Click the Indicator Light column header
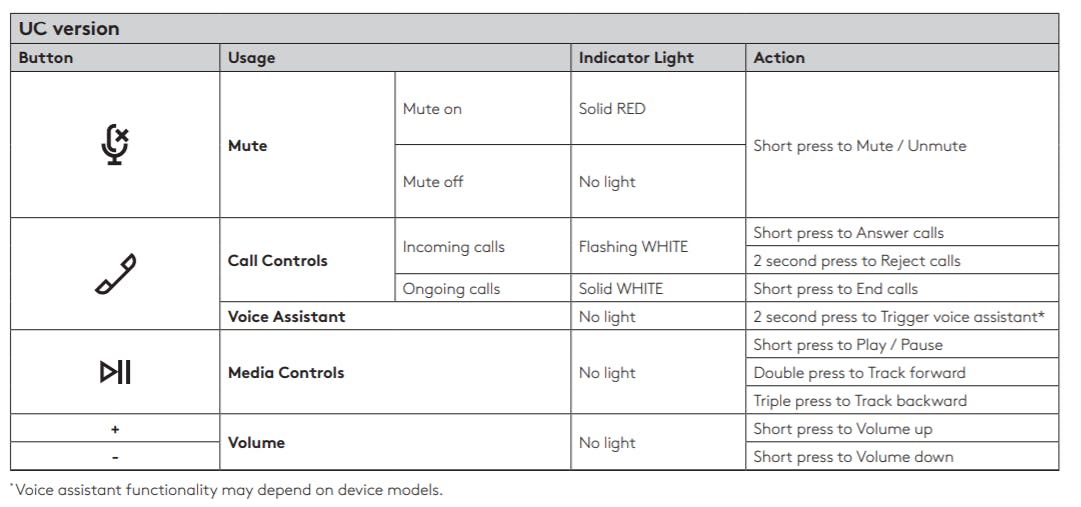1081x507 pixels. [x=636, y=58]
